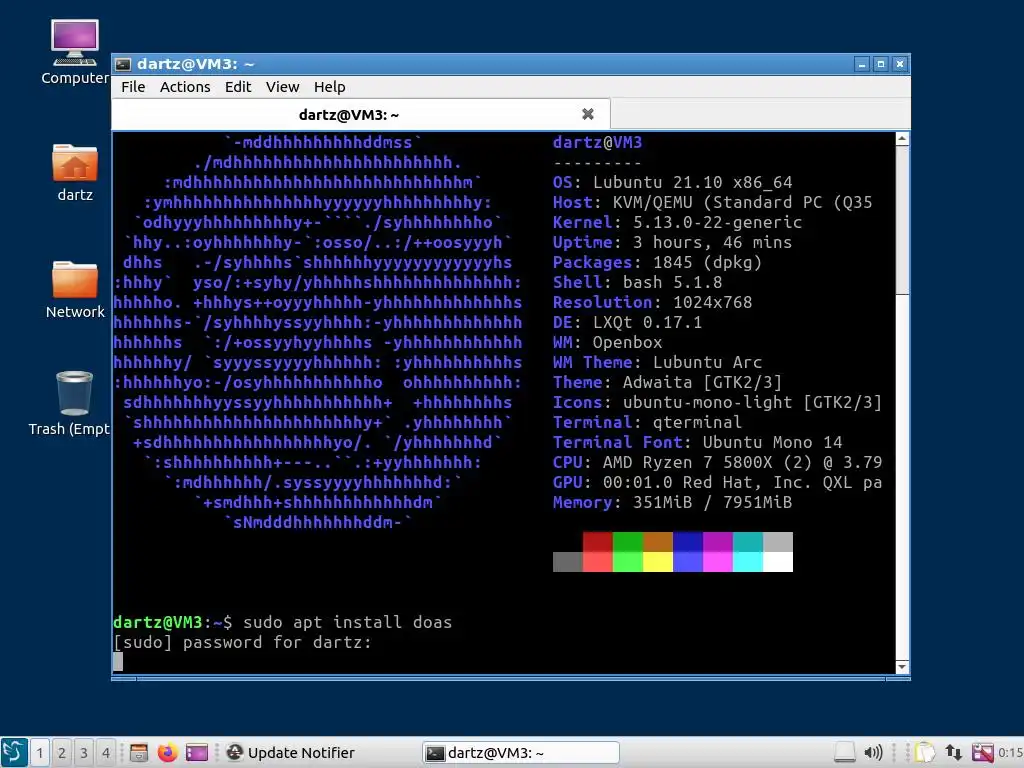The width and height of the screenshot is (1024, 768).
Task: Click the 'Uptime: 3 hours, 46 mins' line
Action: click(673, 242)
